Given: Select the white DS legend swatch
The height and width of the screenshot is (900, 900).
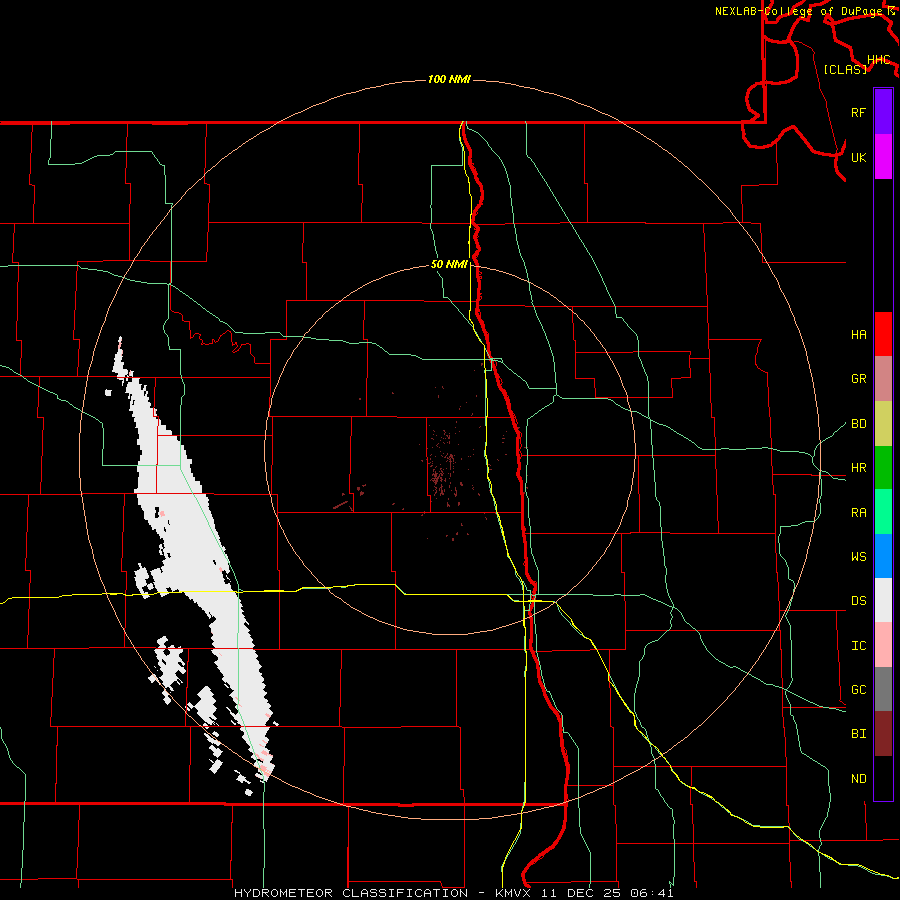Looking at the screenshot, I should click(x=883, y=600).
